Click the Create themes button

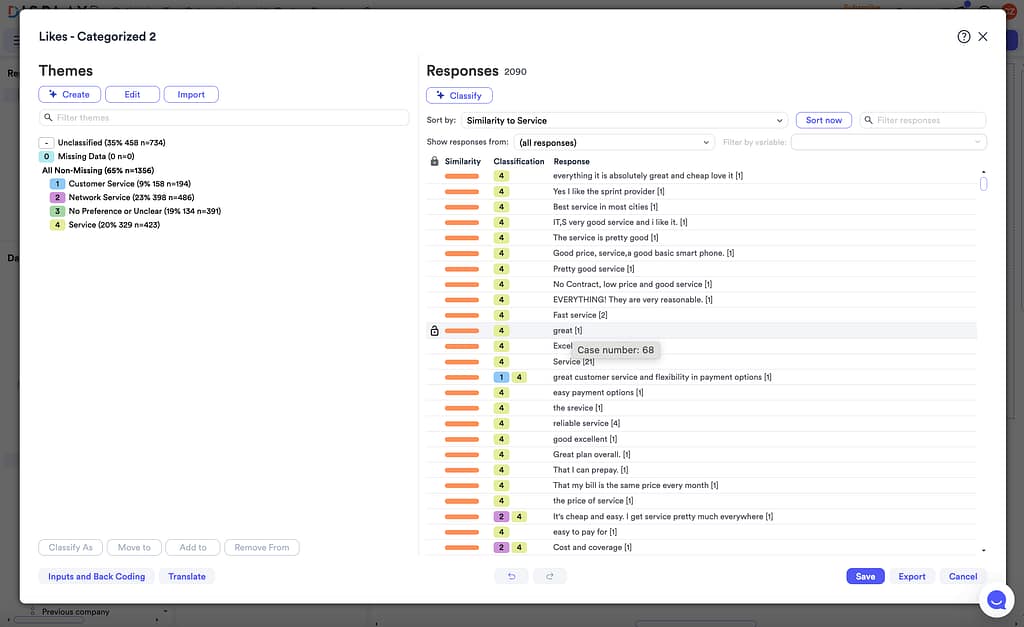[68, 95]
